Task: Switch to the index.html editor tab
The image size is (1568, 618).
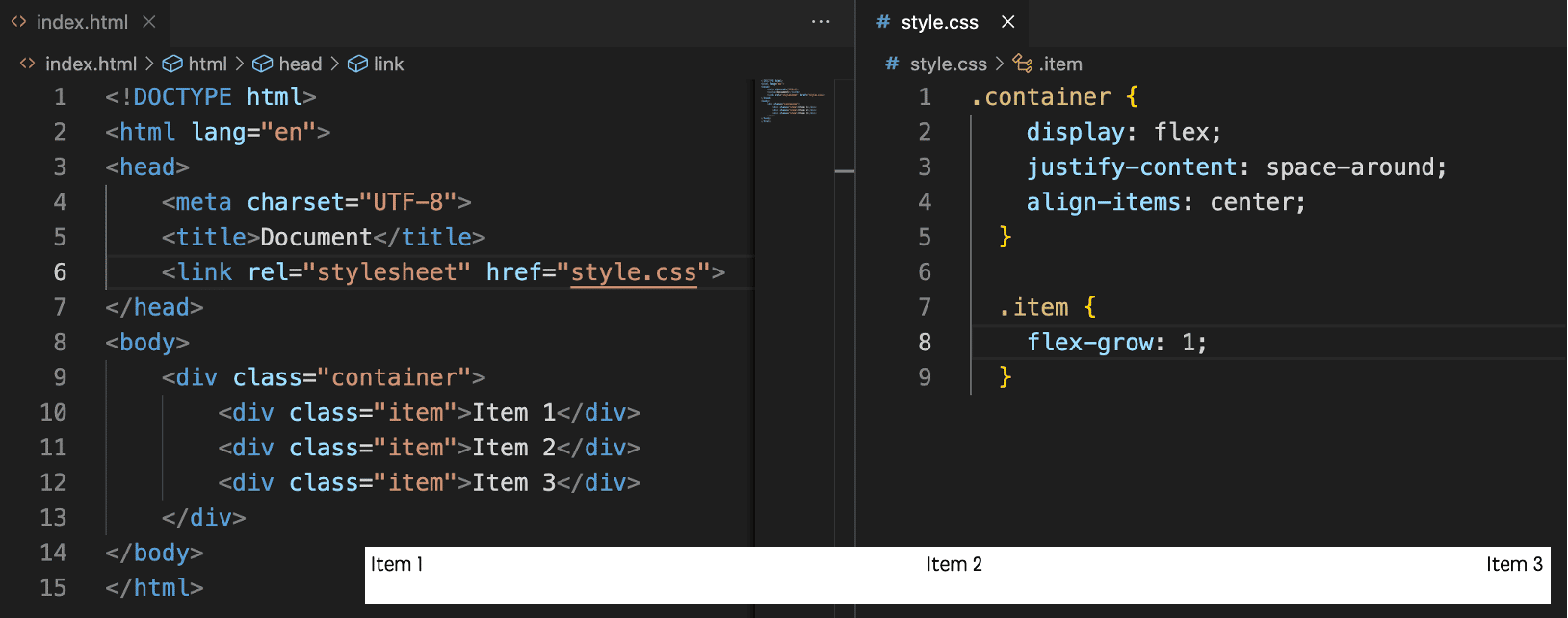Action: pyautogui.click(x=83, y=22)
